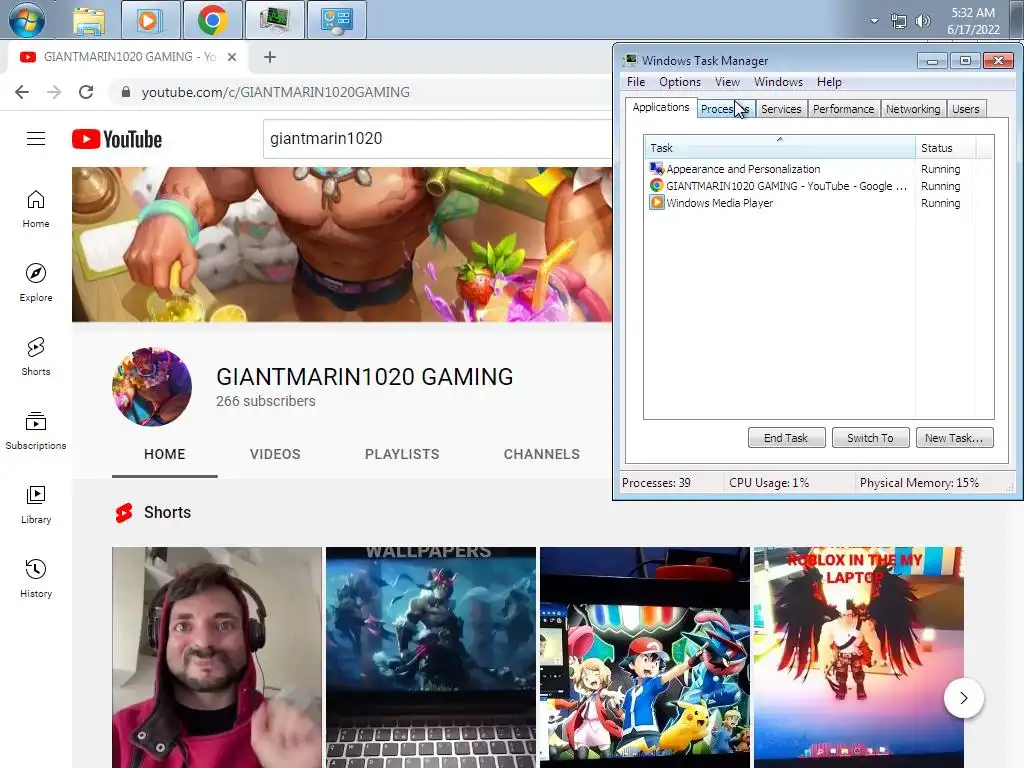1024x768 pixels.
Task: Open Shorts in YouTube sidebar
Action: click(x=36, y=357)
